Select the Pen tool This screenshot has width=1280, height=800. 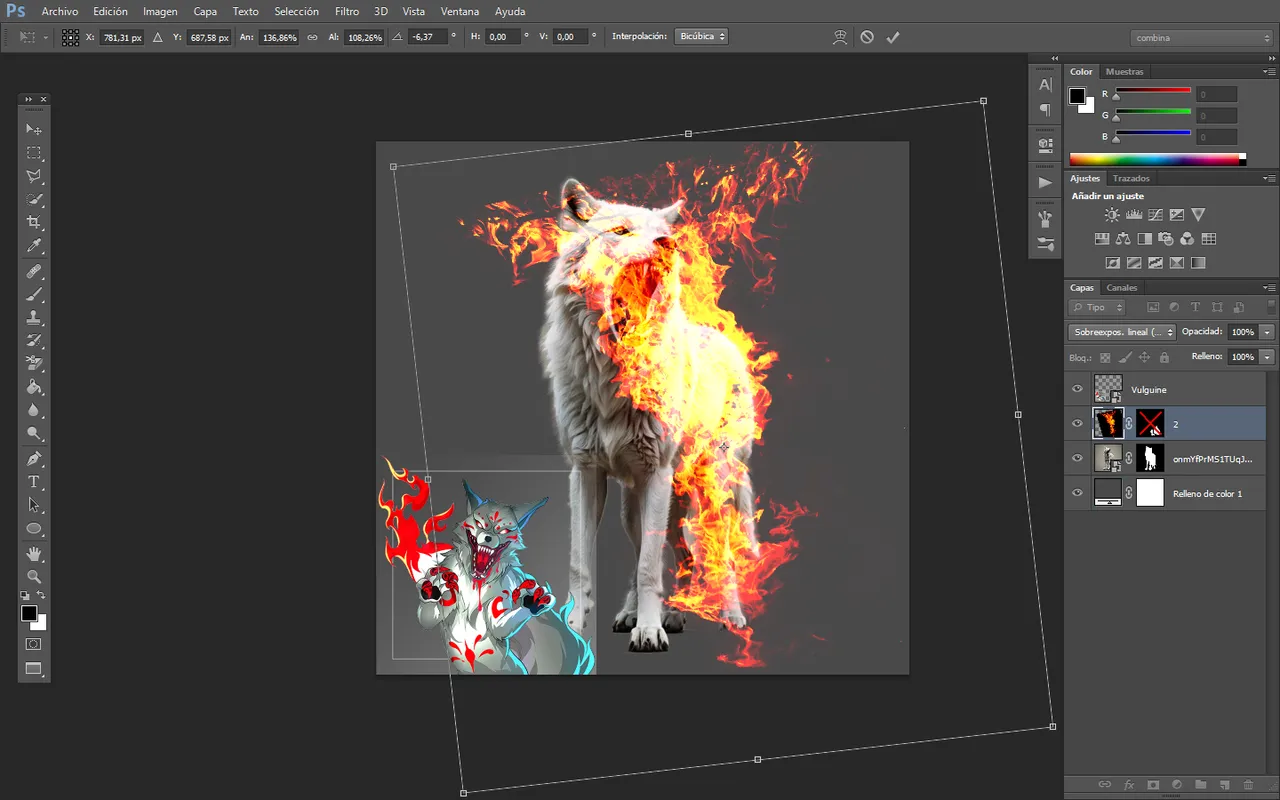(x=34, y=459)
